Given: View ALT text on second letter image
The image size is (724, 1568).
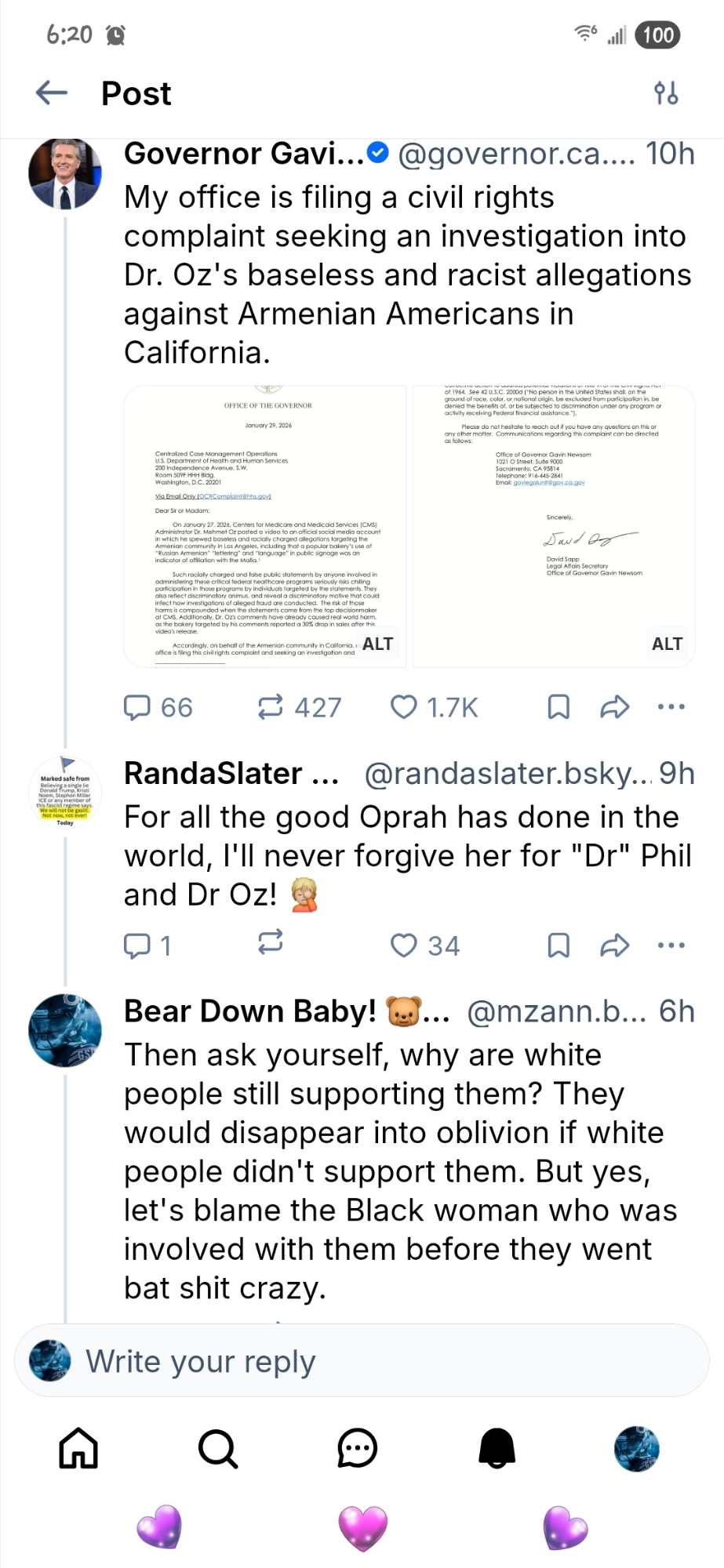Looking at the screenshot, I should 667,644.
